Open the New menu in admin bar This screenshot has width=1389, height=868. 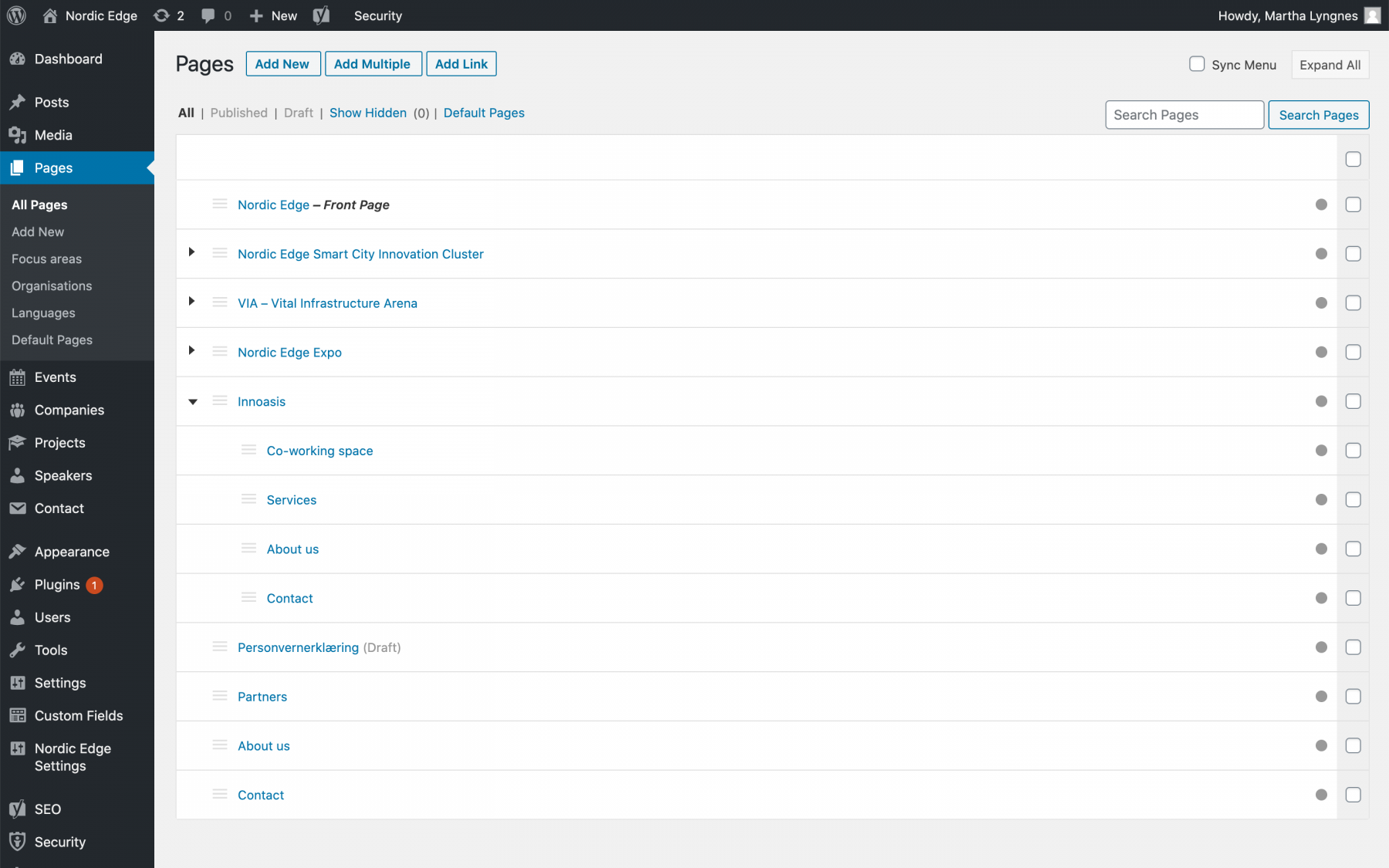point(272,15)
